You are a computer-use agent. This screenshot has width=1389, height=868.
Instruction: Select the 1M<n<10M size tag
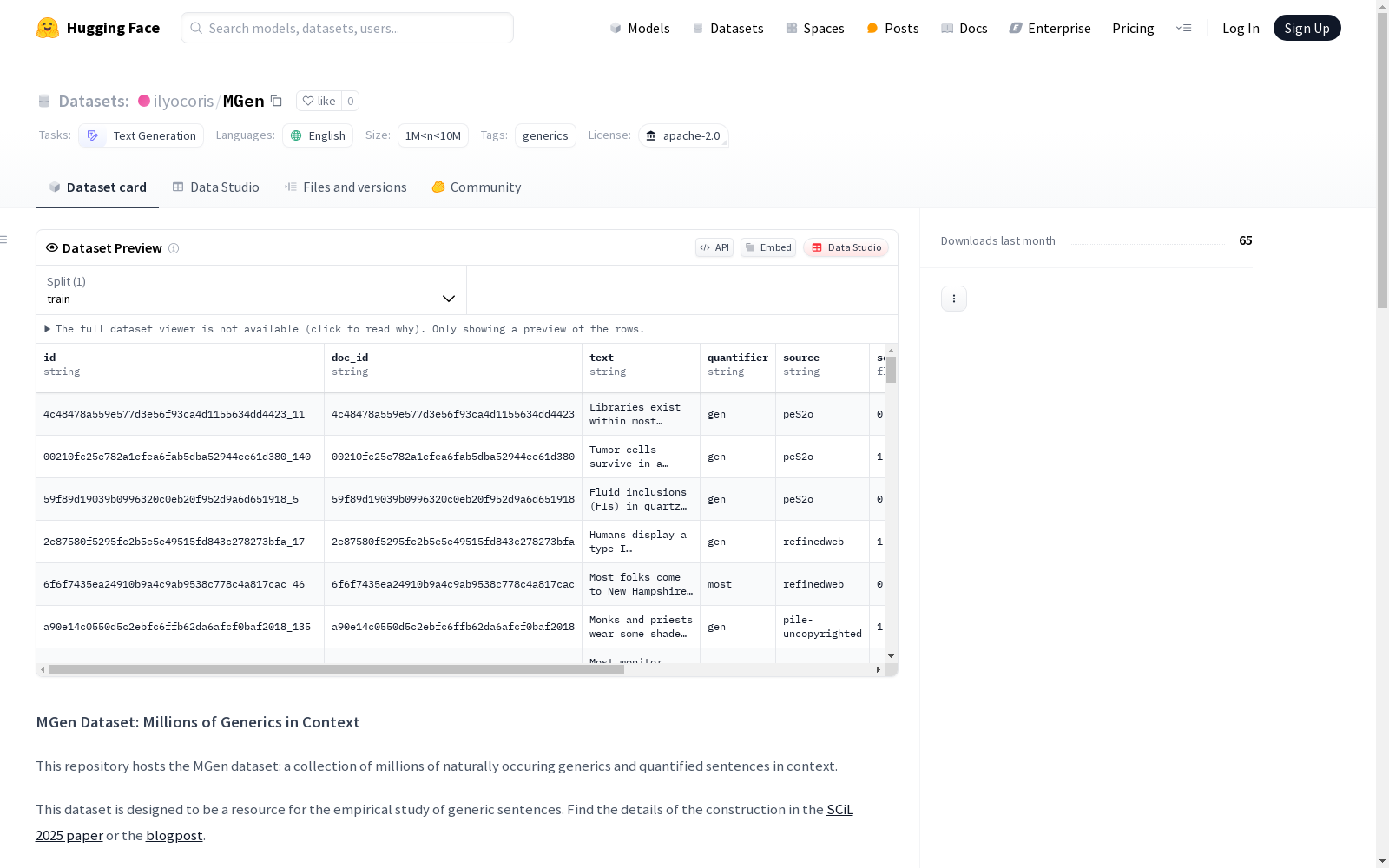point(433,135)
